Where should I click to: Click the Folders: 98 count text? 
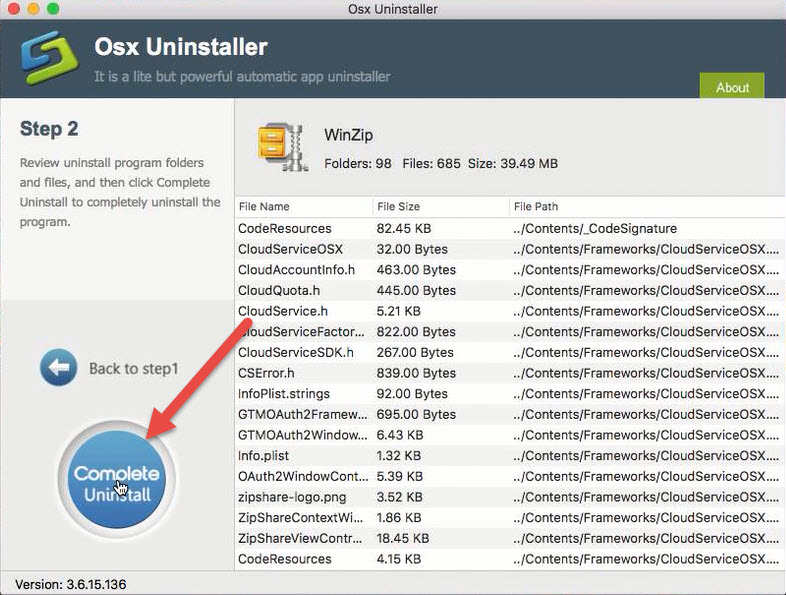point(358,163)
